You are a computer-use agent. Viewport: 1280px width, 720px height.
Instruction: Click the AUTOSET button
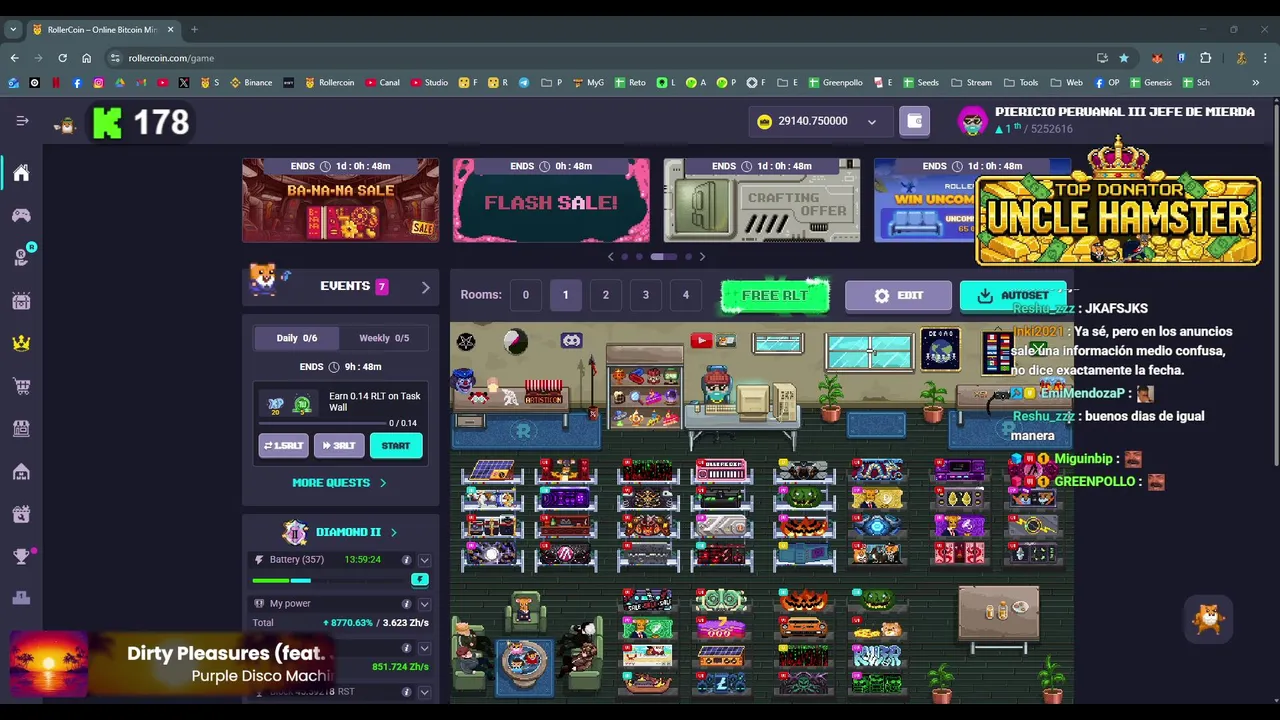pyautogui.click(x=1013, y=296)
